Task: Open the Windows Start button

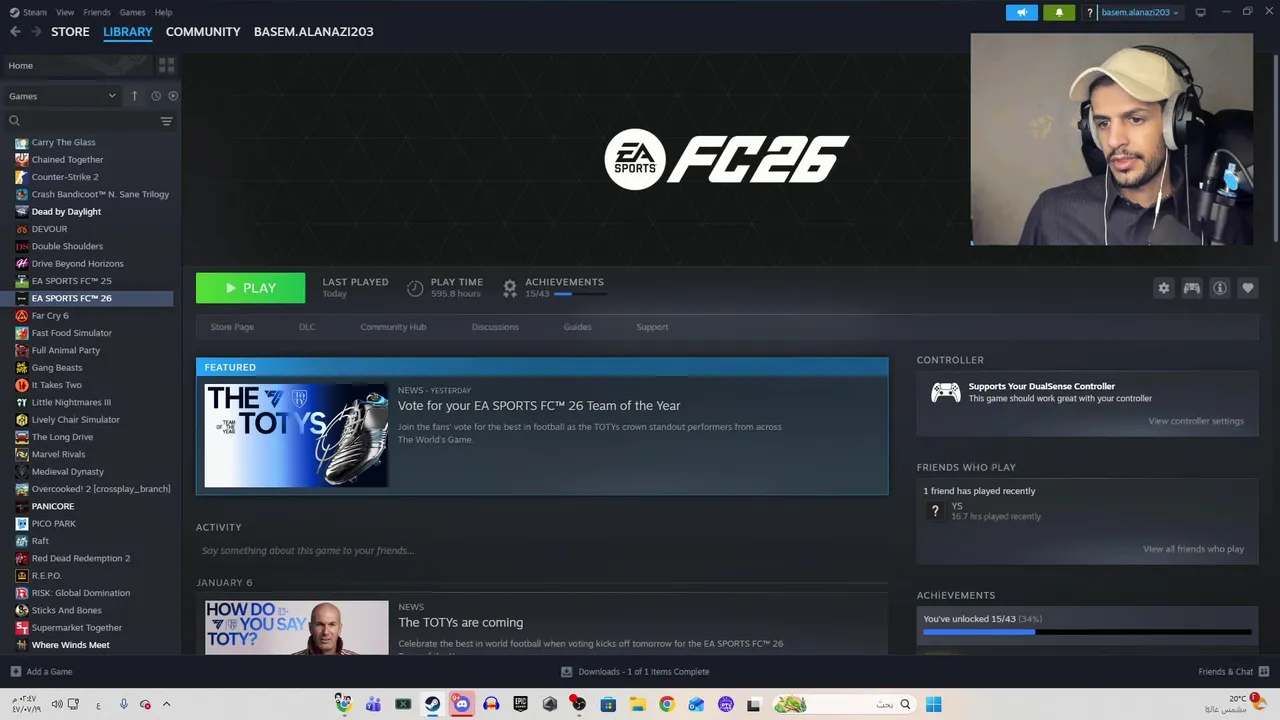Action: (933, 704)
